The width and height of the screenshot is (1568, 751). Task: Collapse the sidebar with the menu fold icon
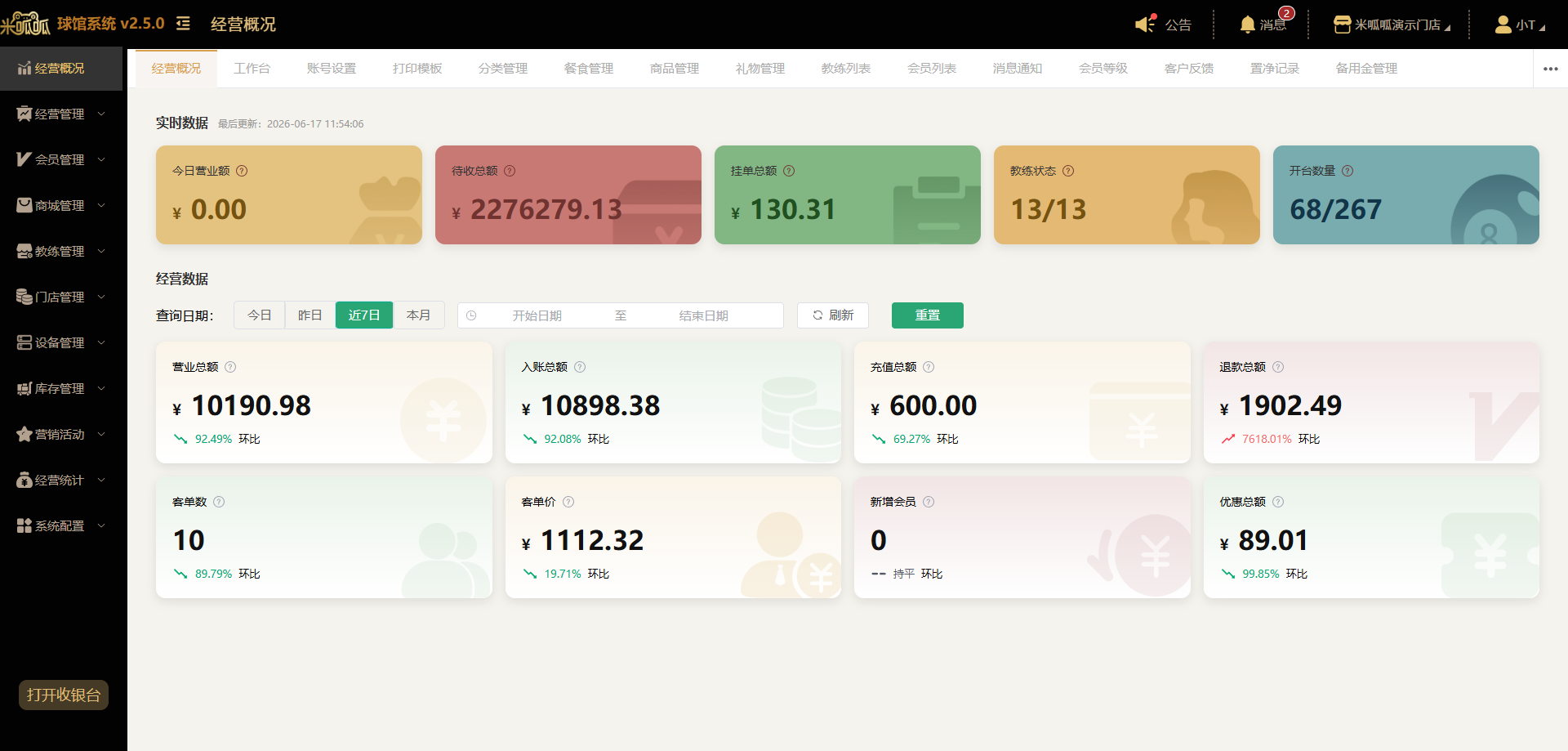pos(183,24)
